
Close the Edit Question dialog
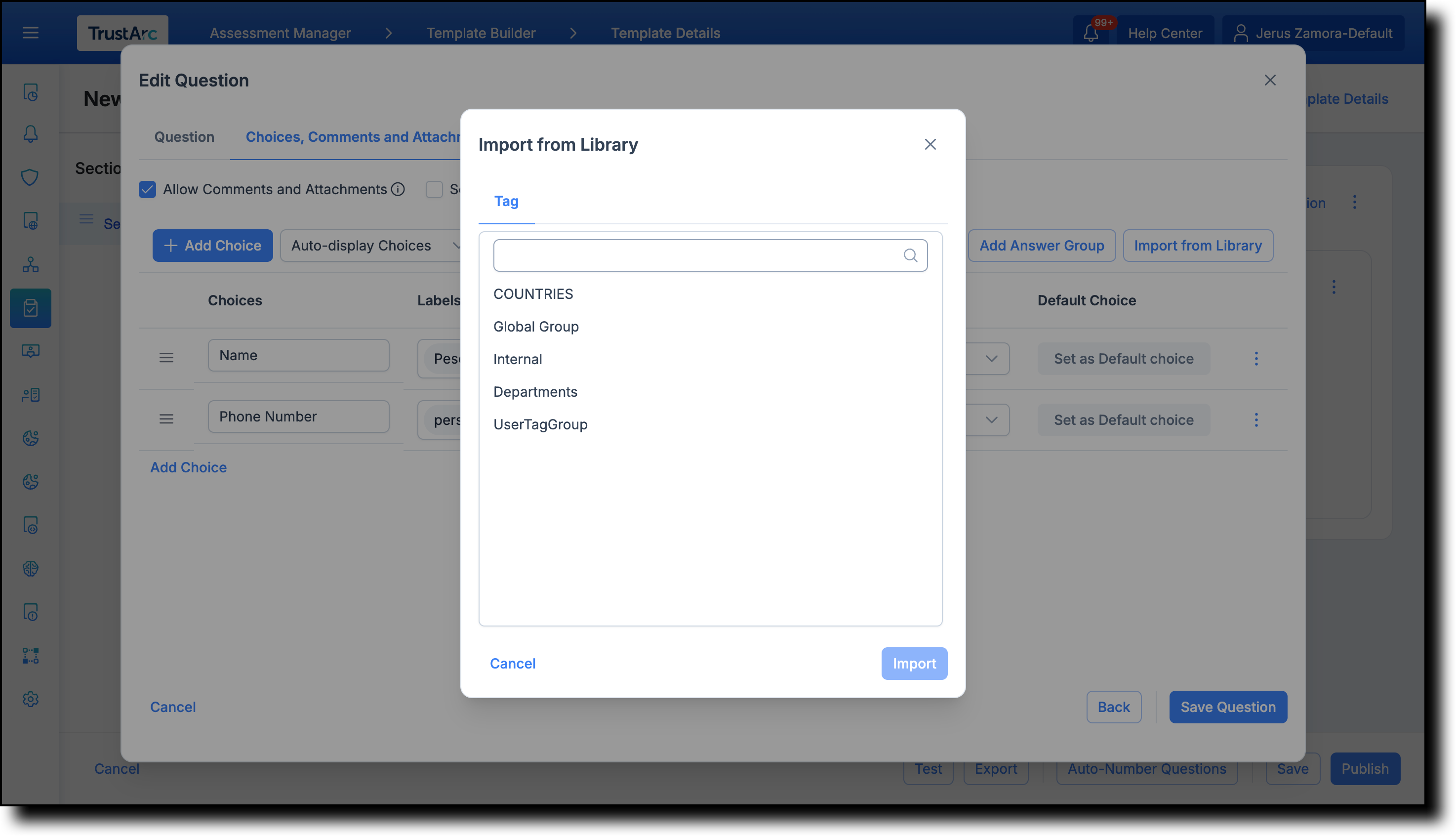pyautogui.click(x=1269, y=80)
